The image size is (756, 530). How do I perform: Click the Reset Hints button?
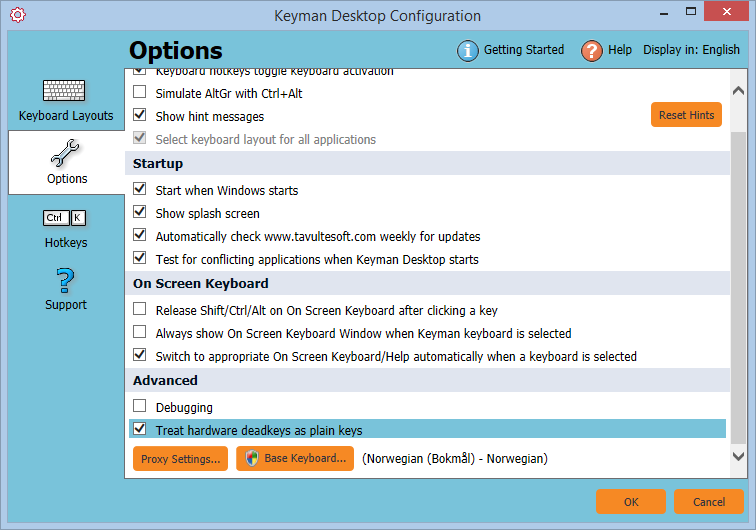click(686, 115)
